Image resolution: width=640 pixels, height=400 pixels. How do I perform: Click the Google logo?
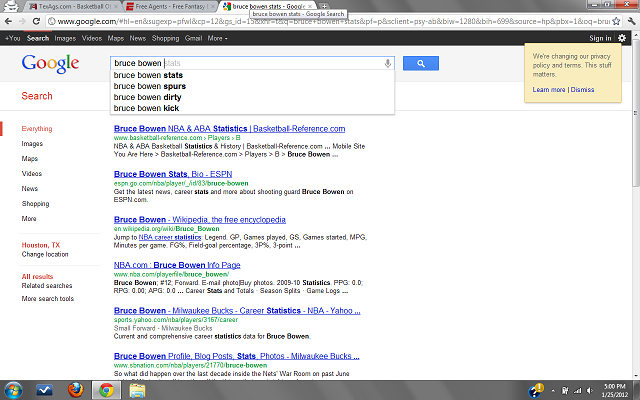(50, 63)
